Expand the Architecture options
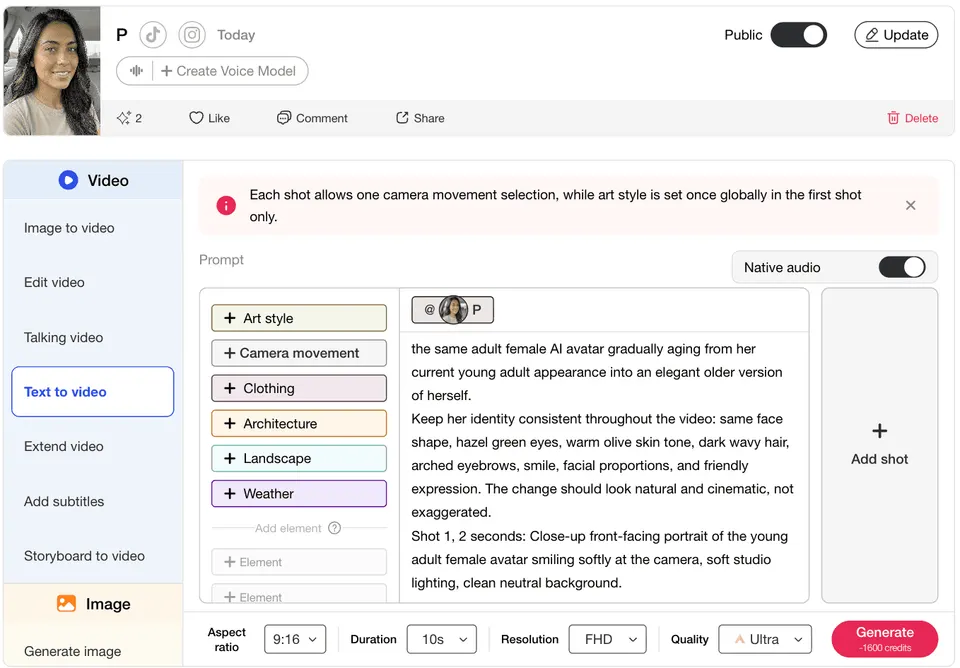This screenshot has height=668, width=960. pyautogui.click(x=299, y=423)
